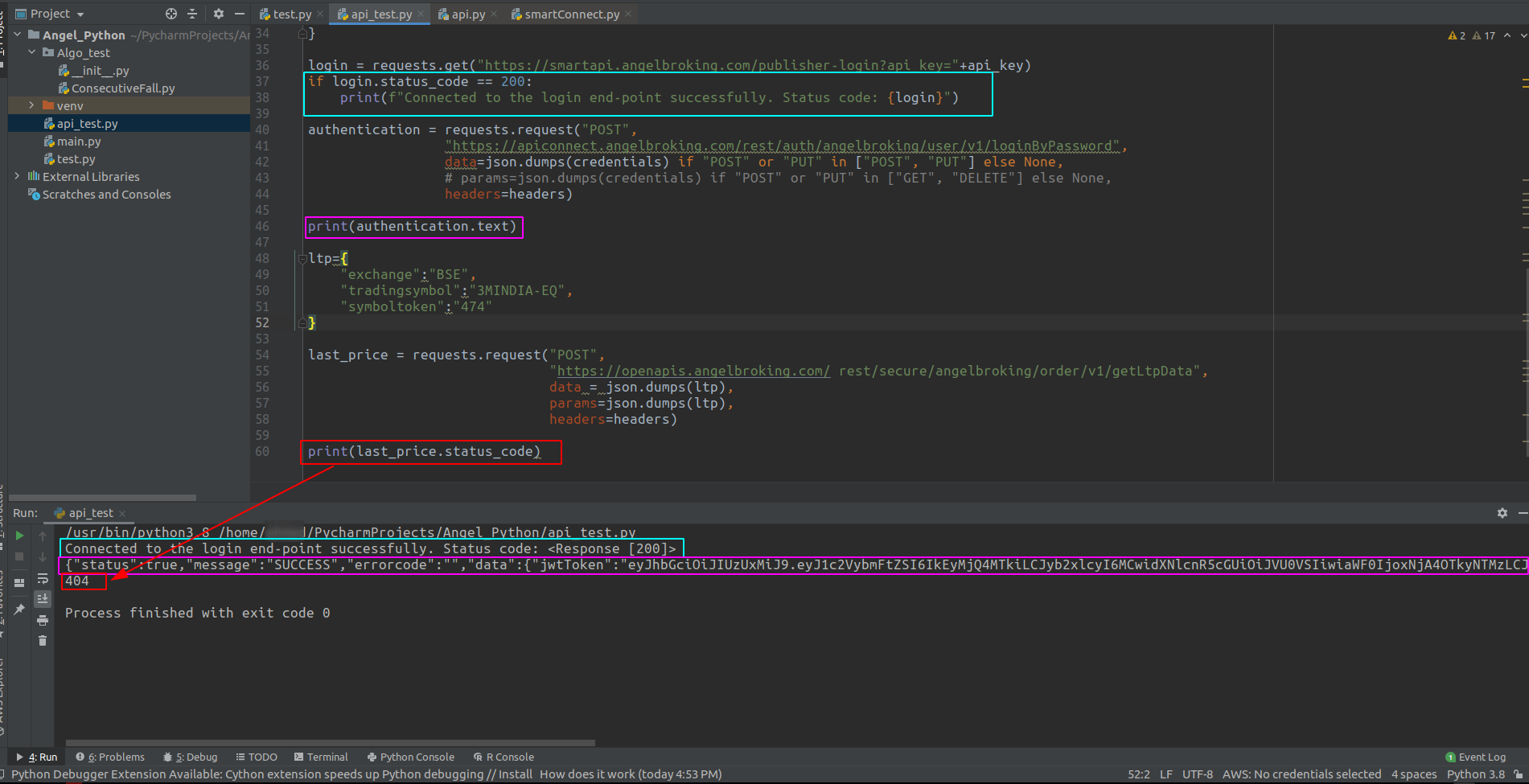Select Scratches and Consoles node
The height and width of the screenshot is (784, 1529).
click(100, 194)
